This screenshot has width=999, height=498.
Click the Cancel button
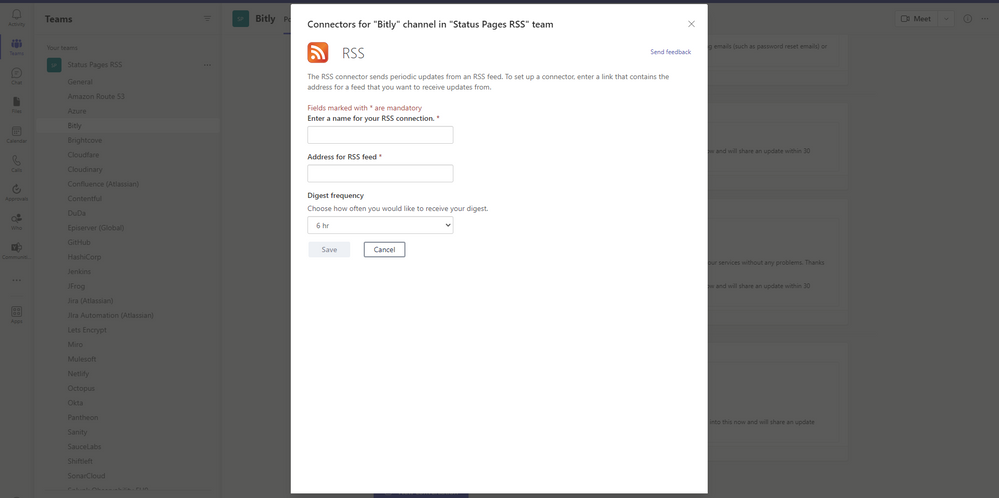(384, 250)
